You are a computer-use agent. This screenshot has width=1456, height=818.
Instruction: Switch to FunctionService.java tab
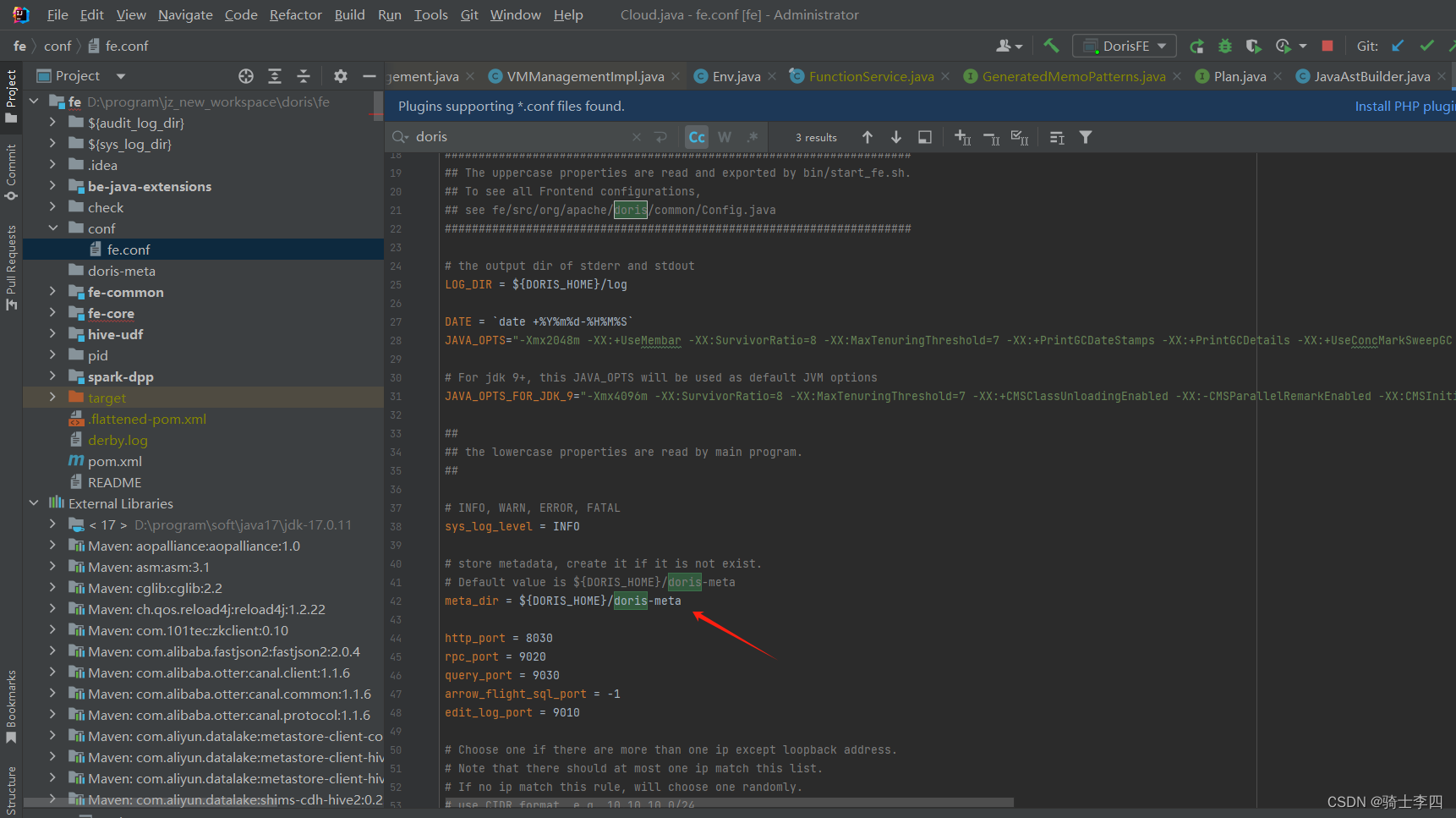[871, 76]
